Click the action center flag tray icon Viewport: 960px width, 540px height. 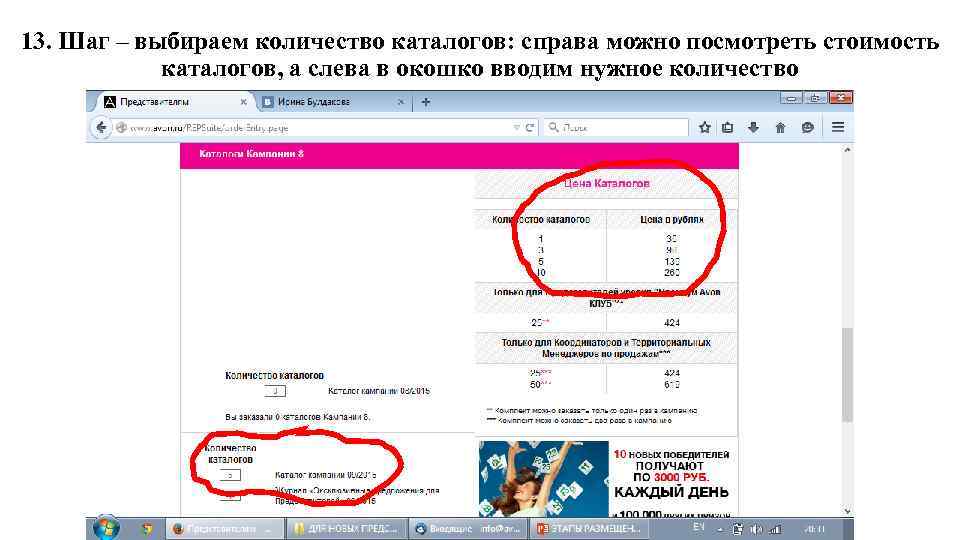coord(738,529)
